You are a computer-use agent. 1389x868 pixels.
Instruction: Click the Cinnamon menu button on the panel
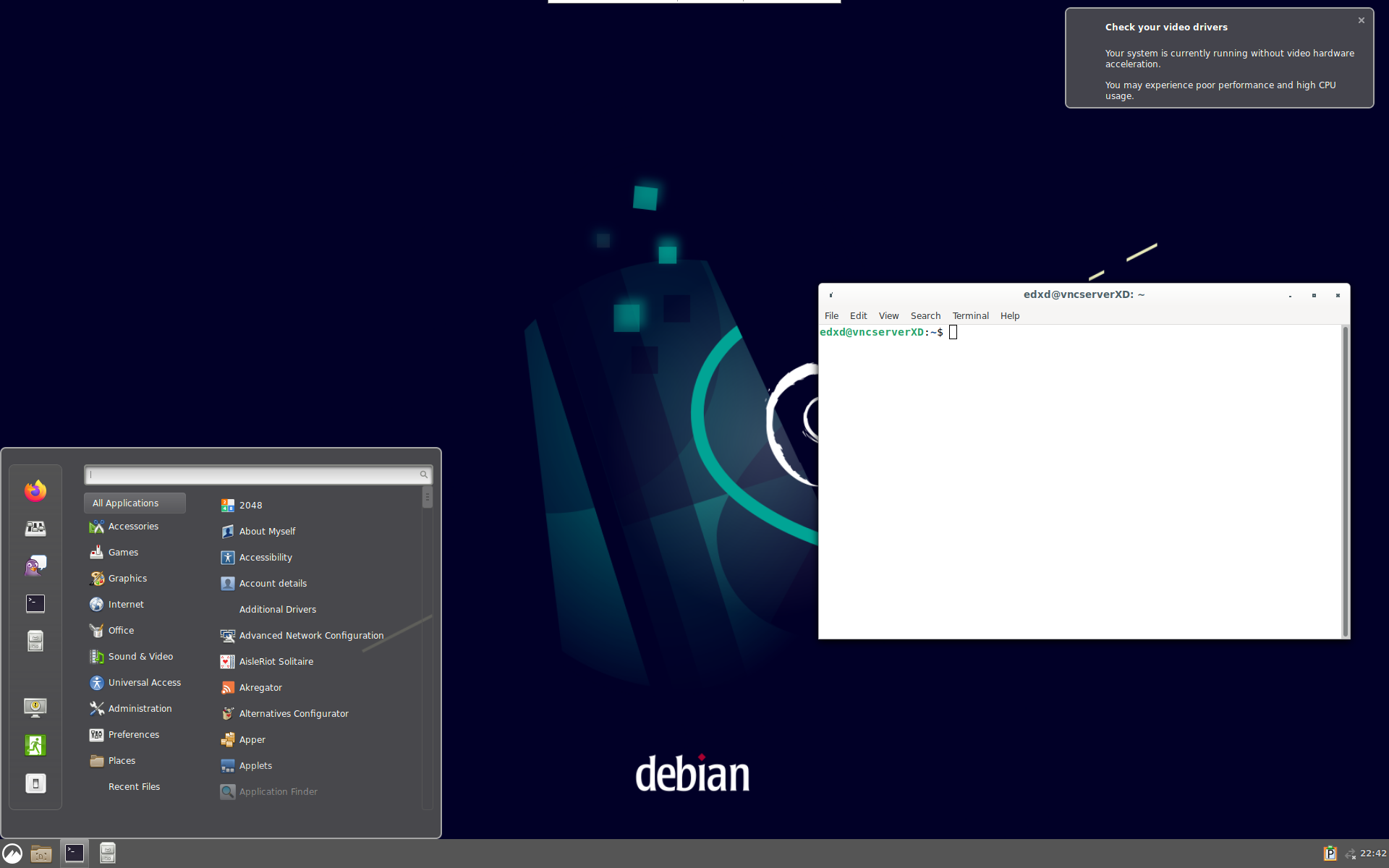pos(12,854)
